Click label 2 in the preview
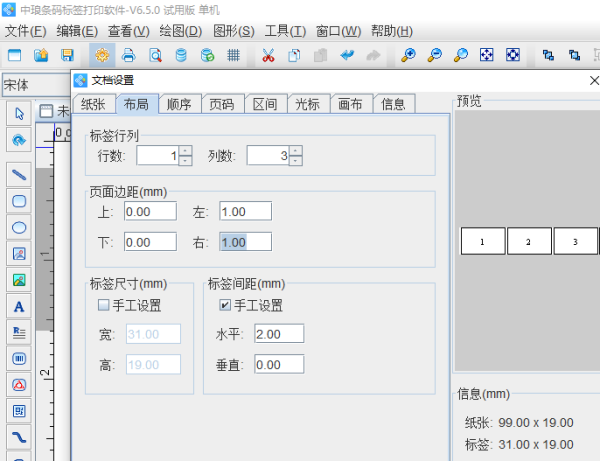Screen dimensions: 600x461 pyautogui.click(x=531, y=241)
